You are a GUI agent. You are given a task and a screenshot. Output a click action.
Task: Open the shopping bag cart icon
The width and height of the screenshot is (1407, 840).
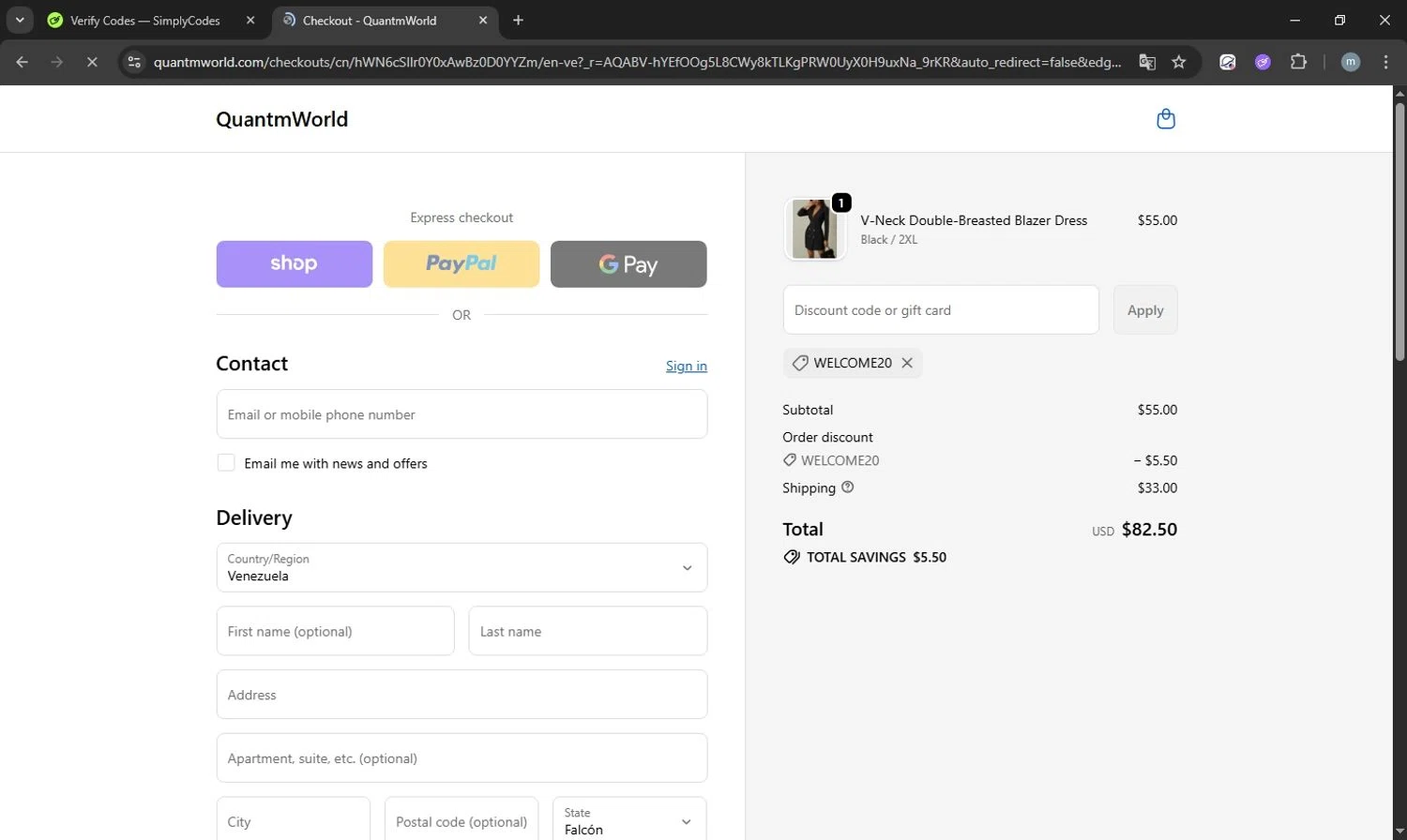1166,119
